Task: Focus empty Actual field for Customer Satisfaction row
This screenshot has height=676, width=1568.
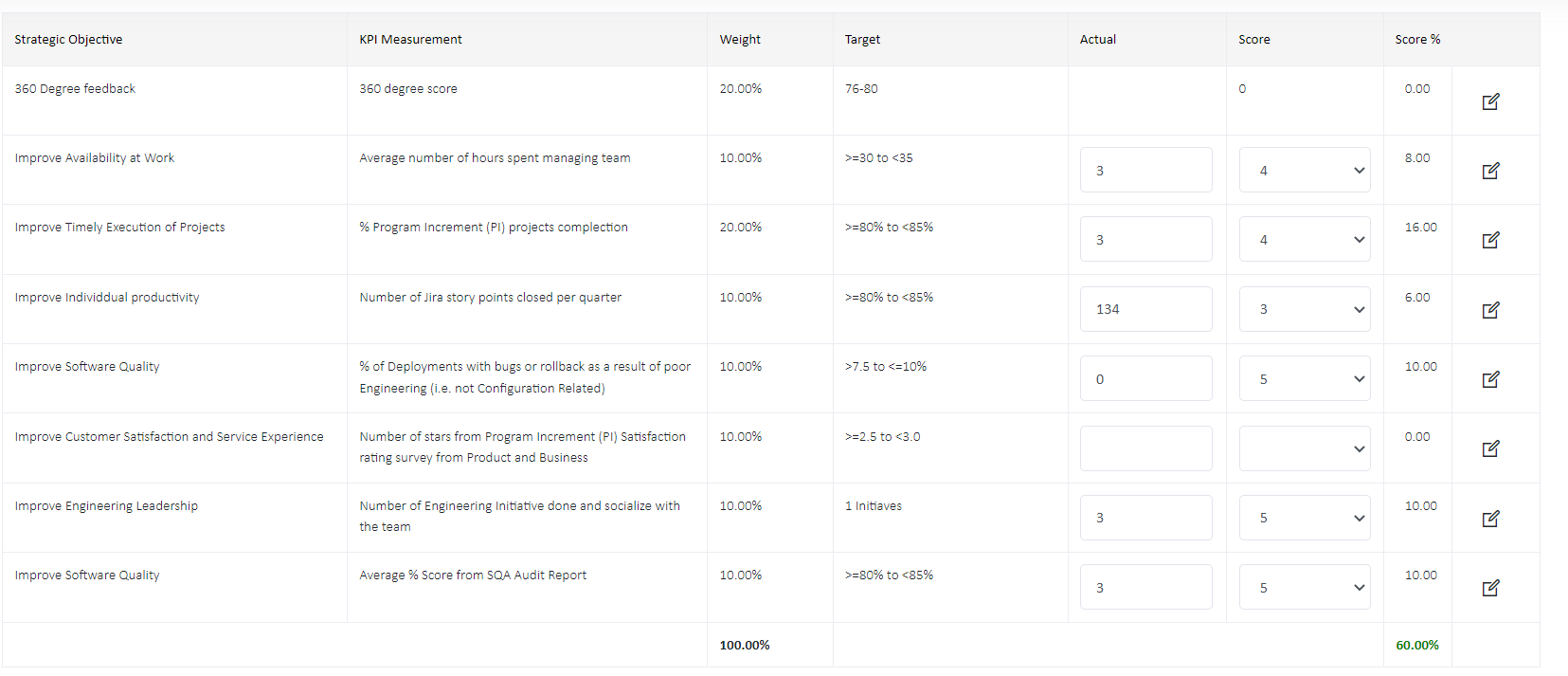Action: (x=1145, y=448)
